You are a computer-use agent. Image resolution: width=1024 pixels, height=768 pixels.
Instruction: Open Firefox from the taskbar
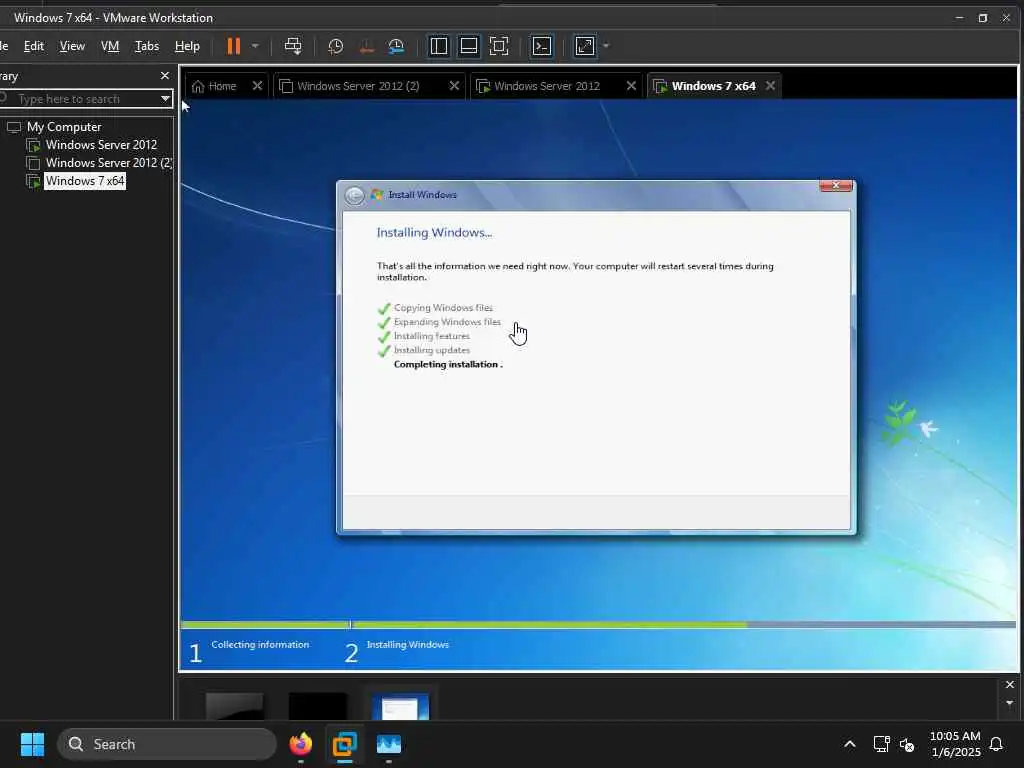pos(301,744)
